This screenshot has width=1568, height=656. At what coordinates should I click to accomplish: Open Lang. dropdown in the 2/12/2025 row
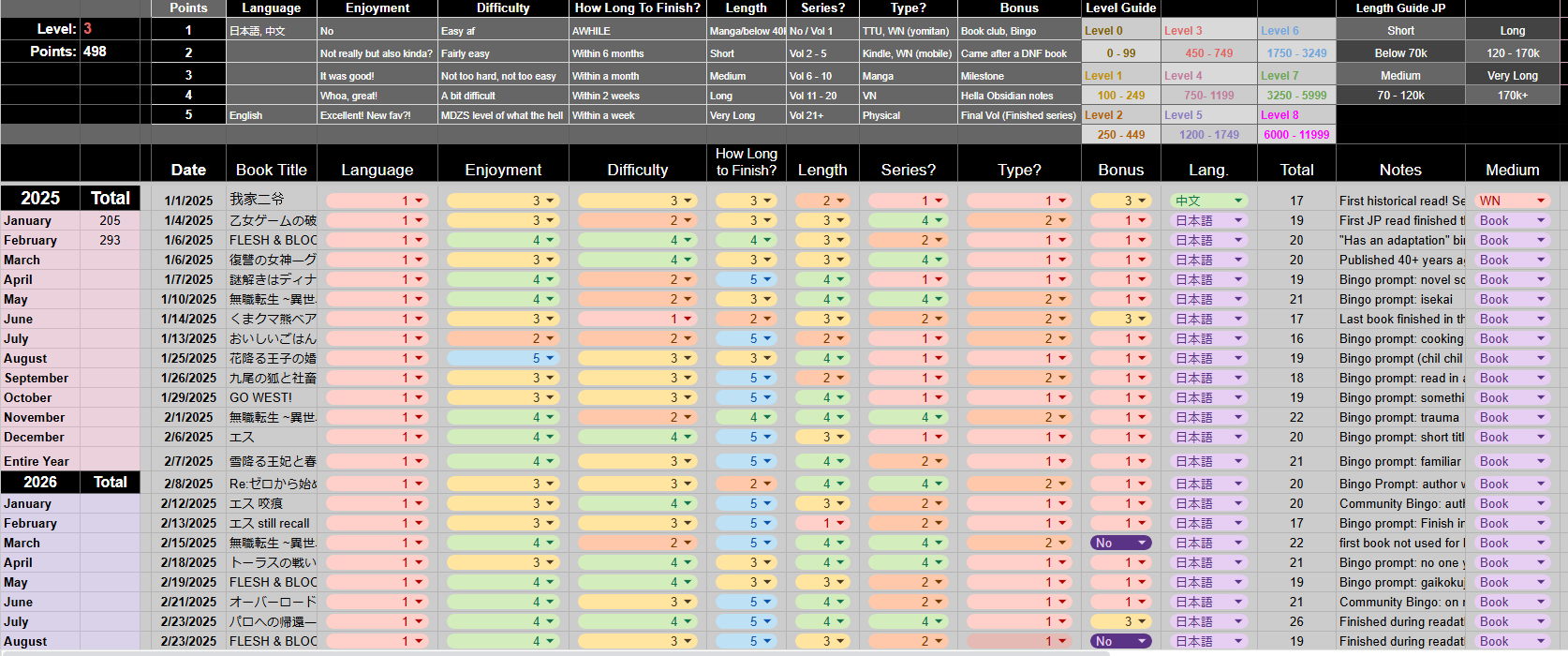[1208, 503]
